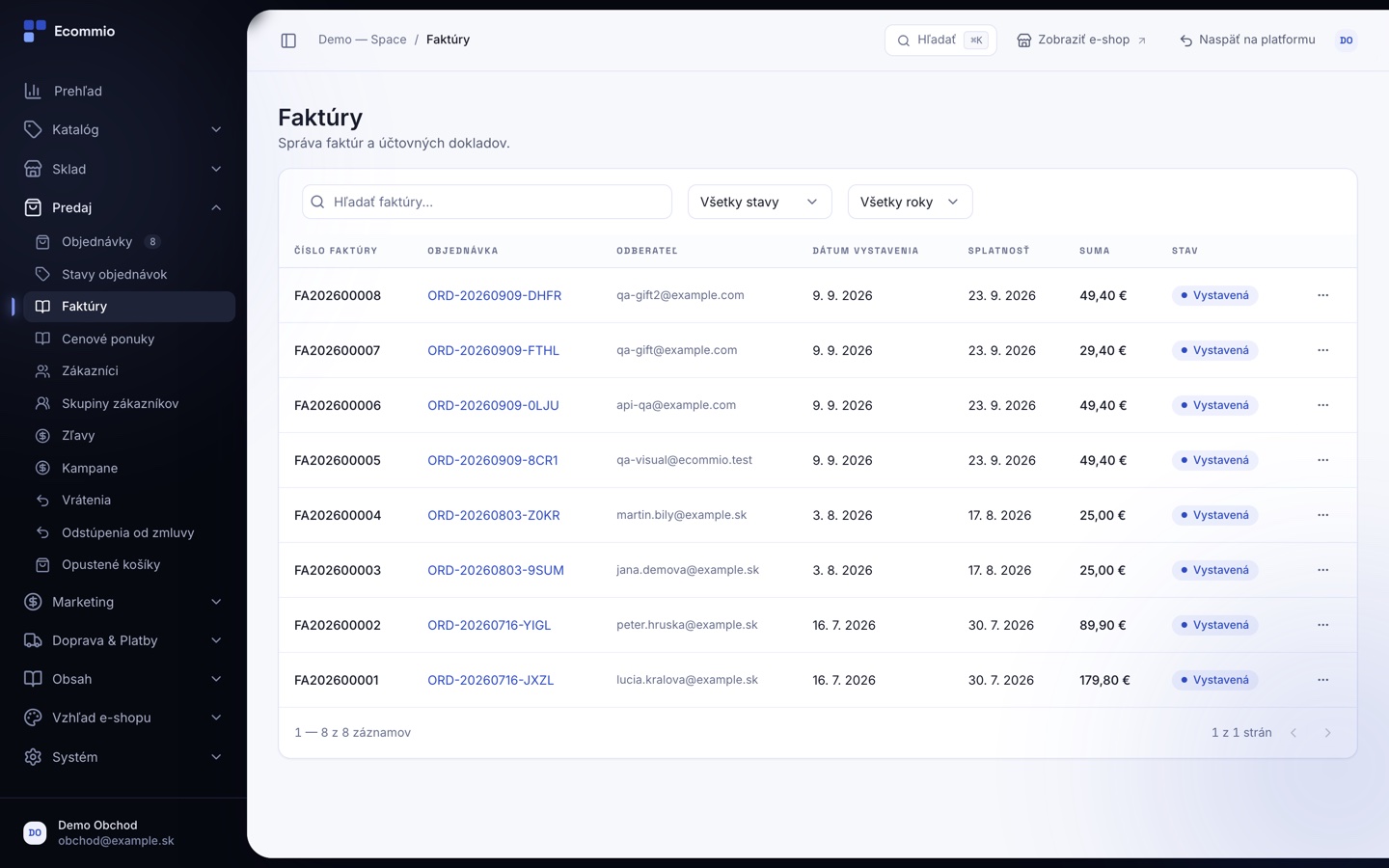The image size is (1389, 868).
Task: Open three-dot menu for invoice FA202600001
Action: click(x=1322, y=680)
